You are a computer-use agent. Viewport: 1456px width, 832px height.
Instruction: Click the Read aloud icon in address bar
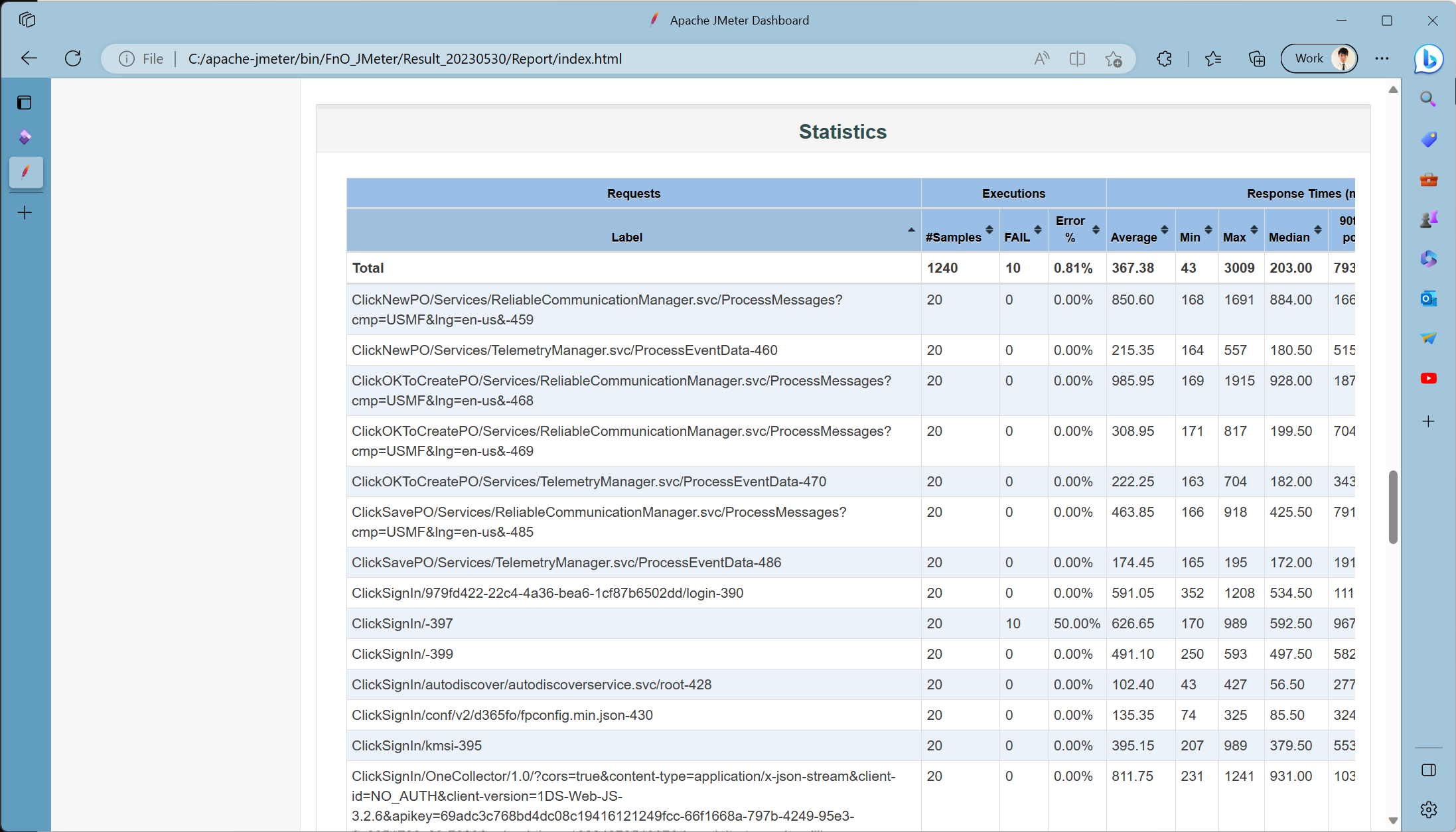[x=1041, y=58]
